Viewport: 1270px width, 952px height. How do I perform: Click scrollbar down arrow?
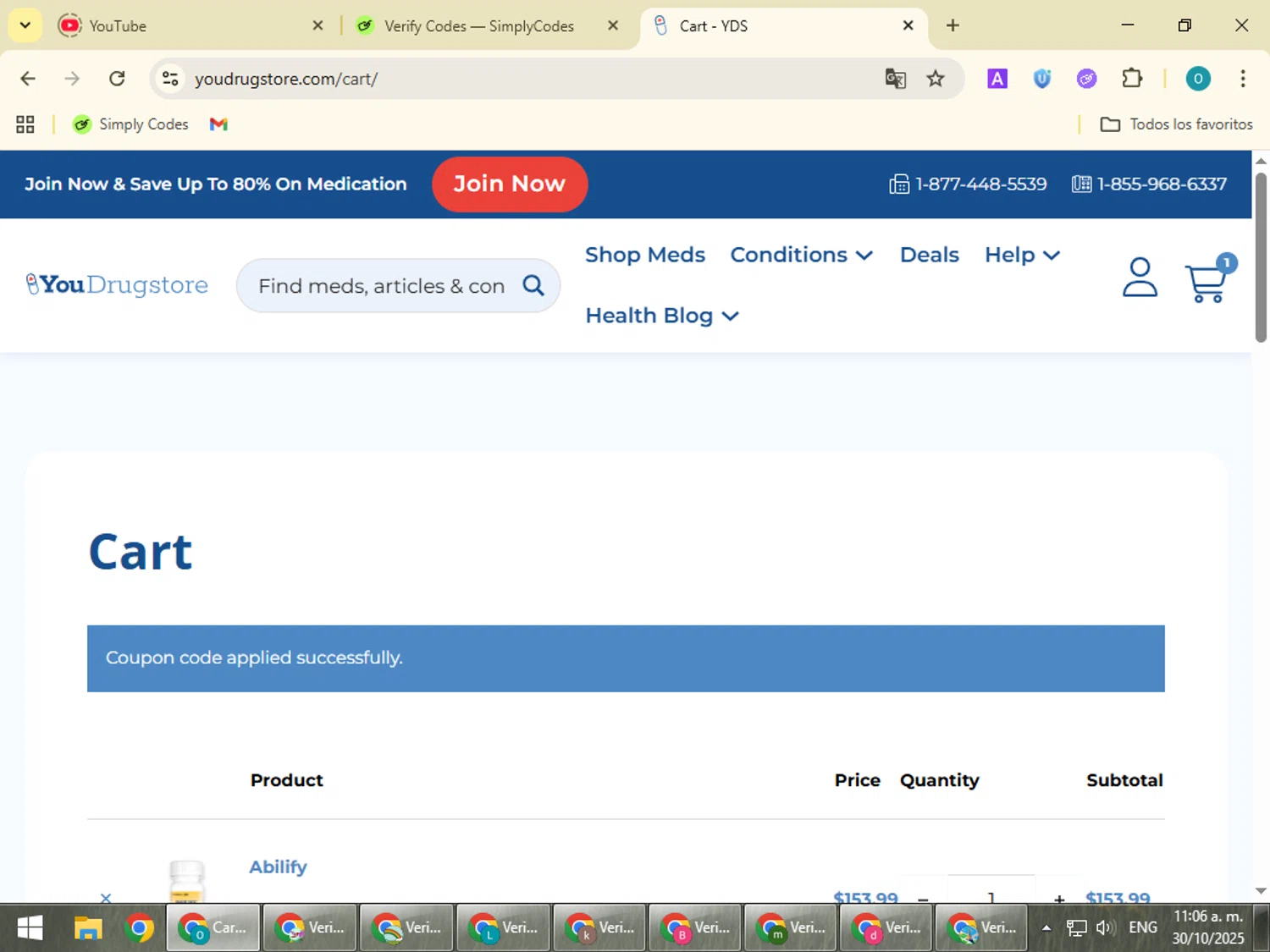[x=1261, y=890]
